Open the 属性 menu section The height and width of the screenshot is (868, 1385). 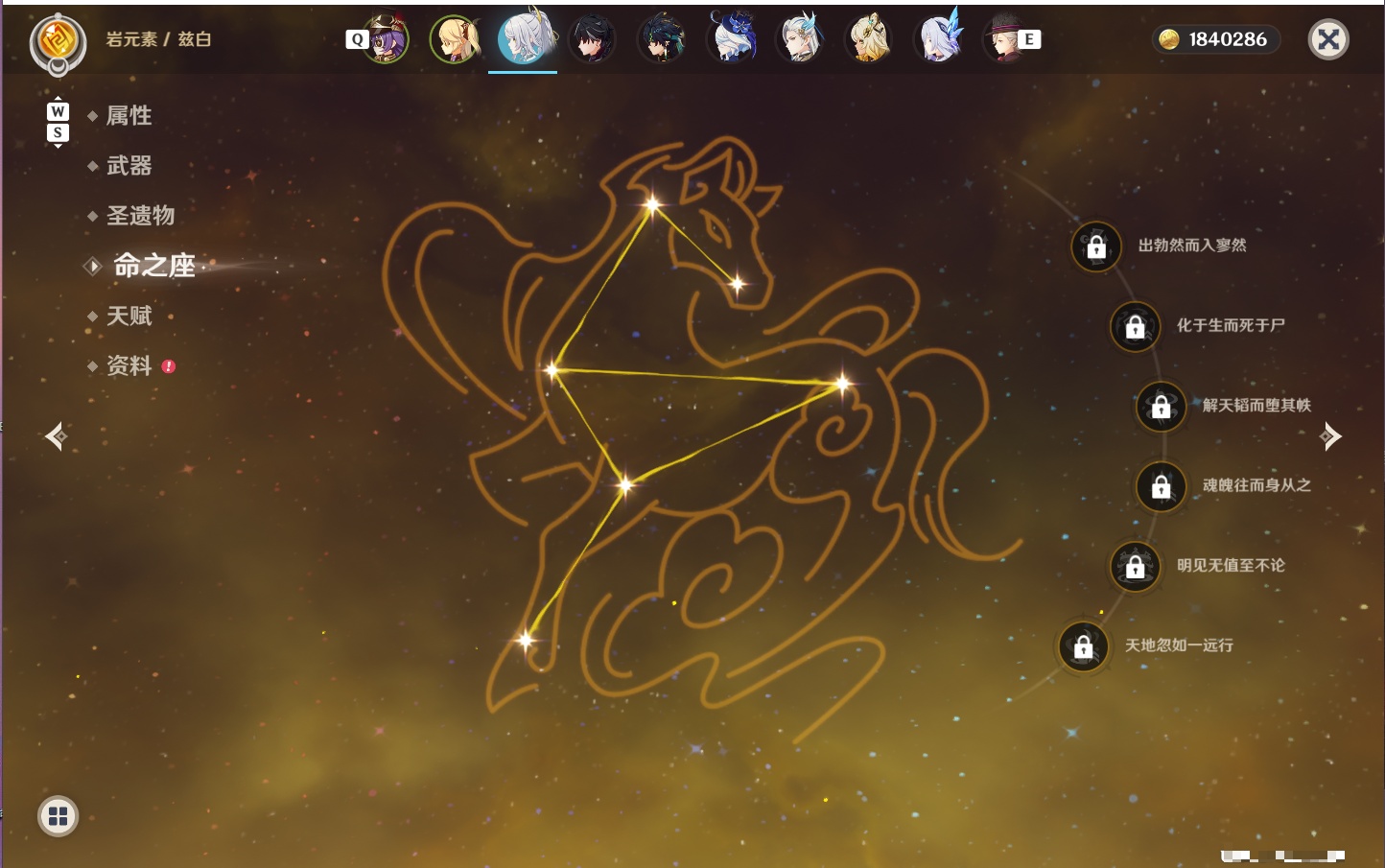point(129,116)
